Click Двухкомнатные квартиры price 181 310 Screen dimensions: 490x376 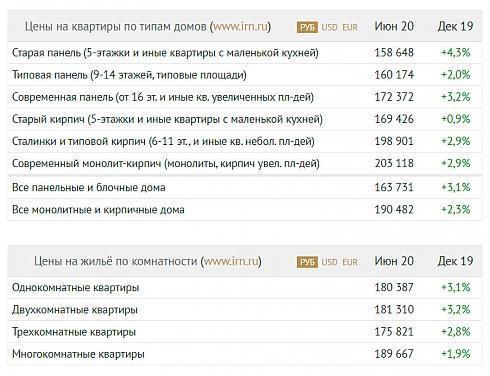pyautogui.click(x=394, y=310)
